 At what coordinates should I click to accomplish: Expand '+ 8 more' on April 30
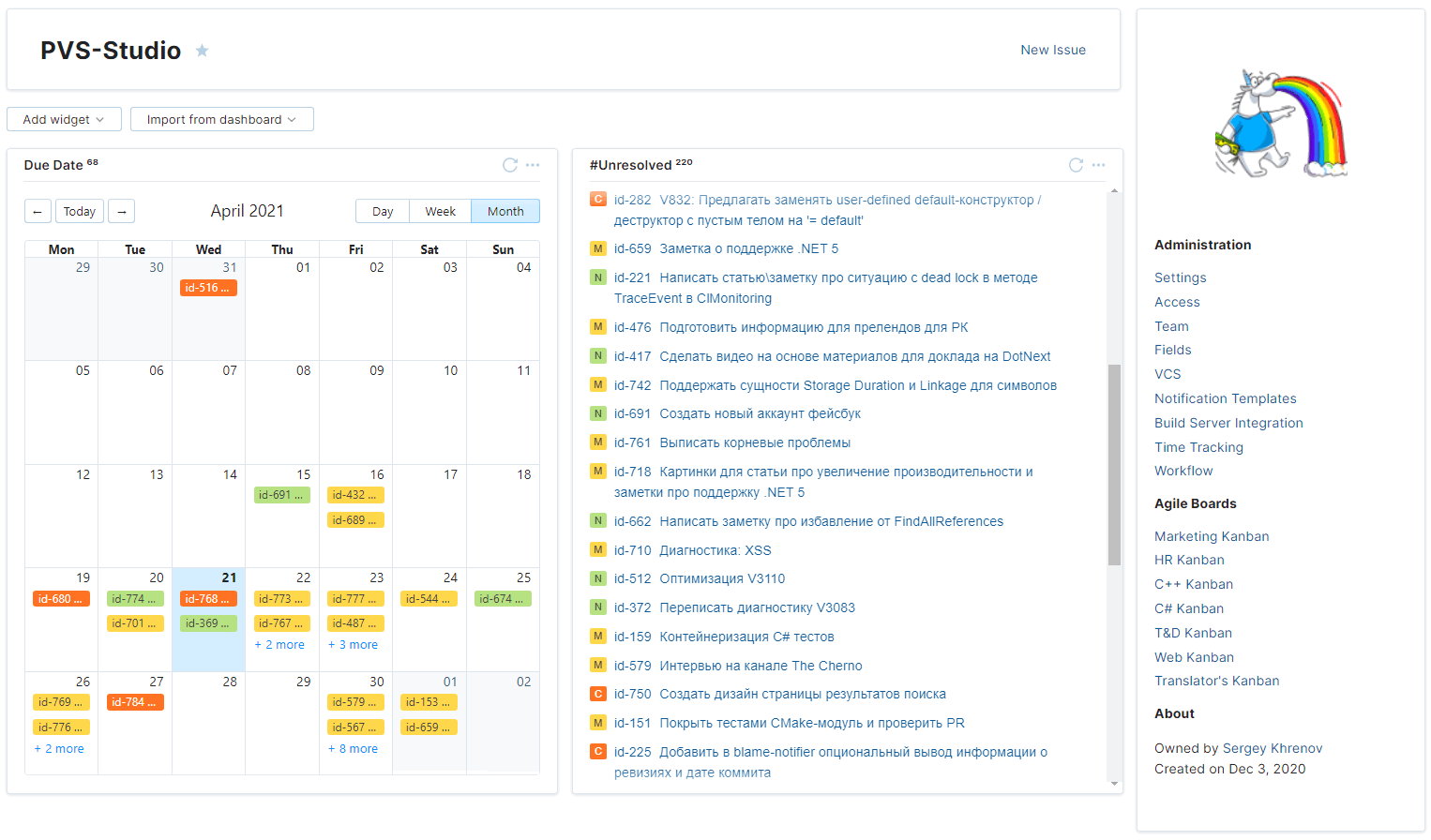[353, 749]
